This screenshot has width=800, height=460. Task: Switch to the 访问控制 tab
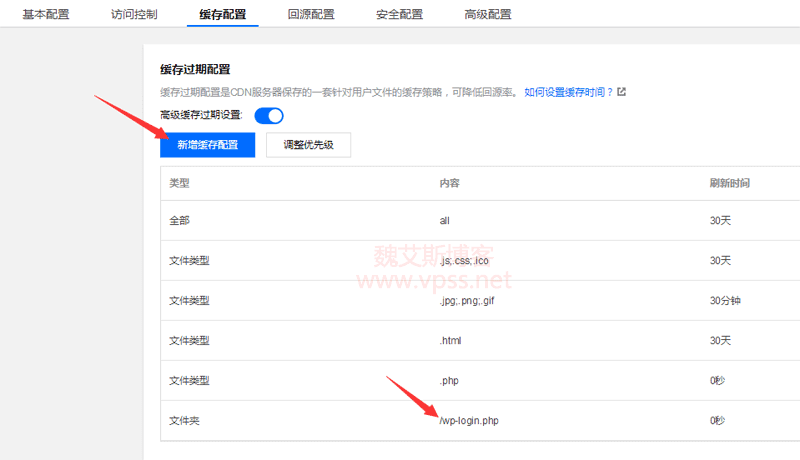click(136, 14)
